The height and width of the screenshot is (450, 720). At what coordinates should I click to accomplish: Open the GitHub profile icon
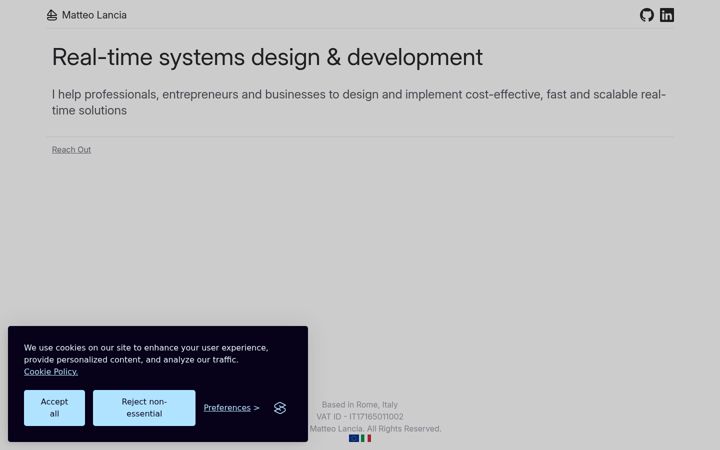tap(647, 15)
